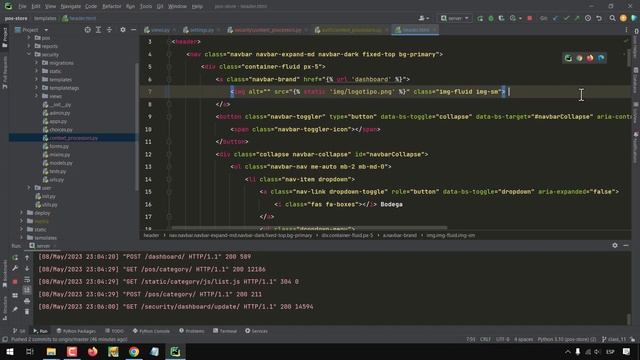Expand the deploy folder

[x=22, y=213]
